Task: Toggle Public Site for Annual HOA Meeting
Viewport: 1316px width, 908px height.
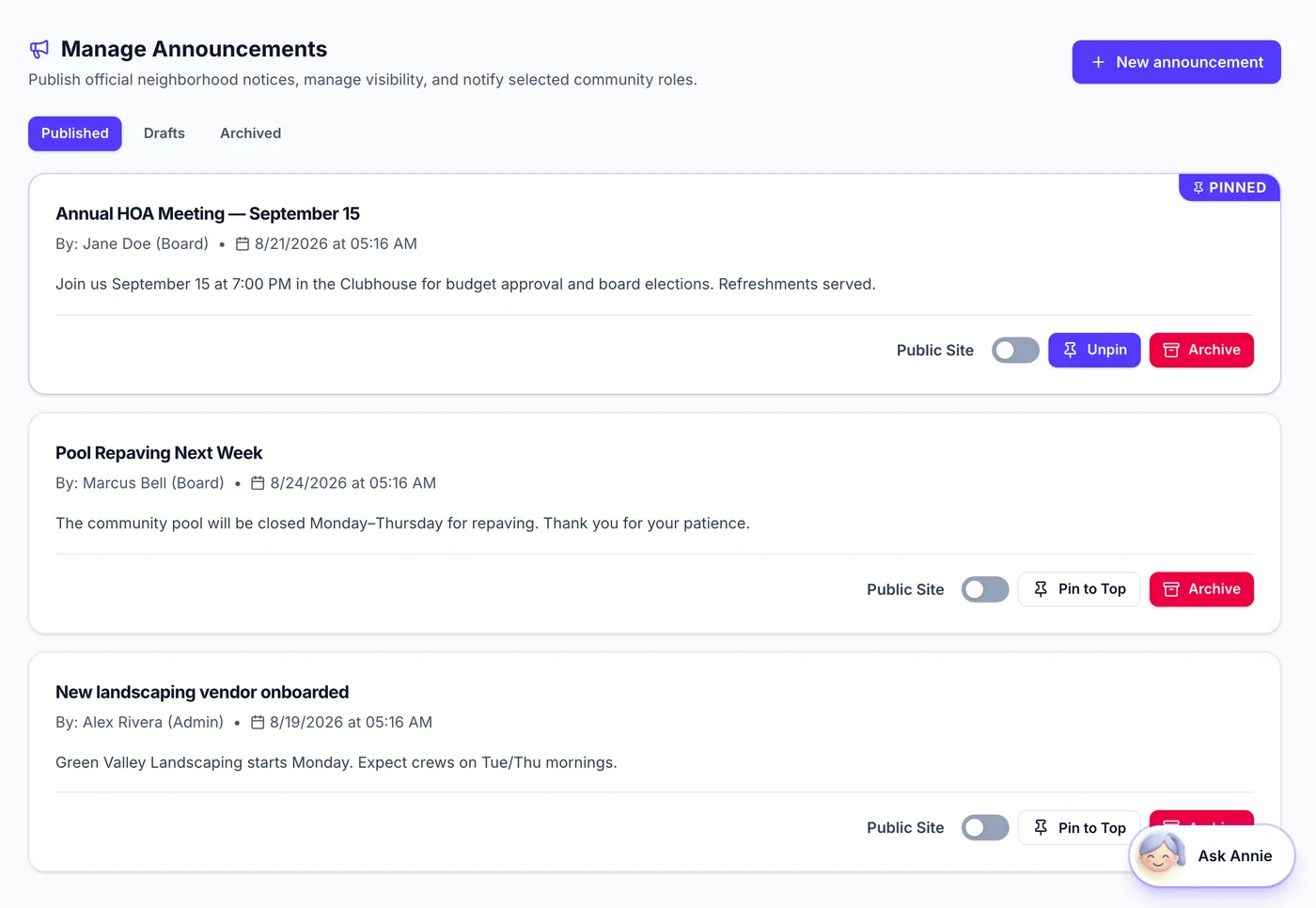Action: click(x=1015, y=351)
